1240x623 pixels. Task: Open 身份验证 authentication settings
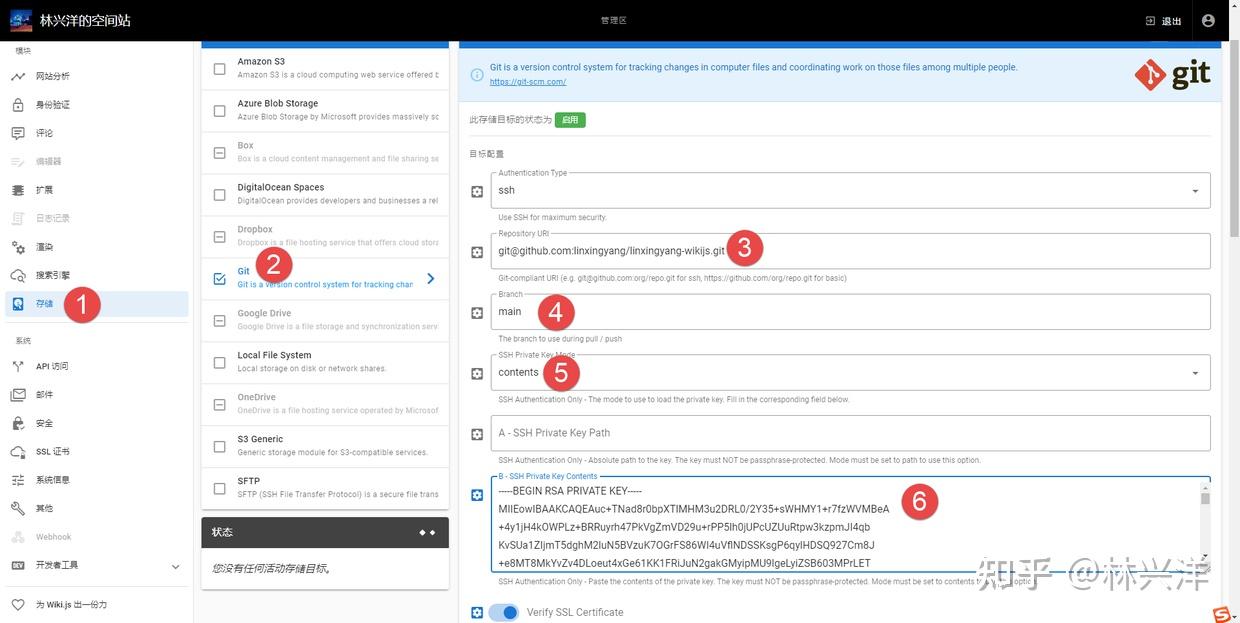[96, 105]
